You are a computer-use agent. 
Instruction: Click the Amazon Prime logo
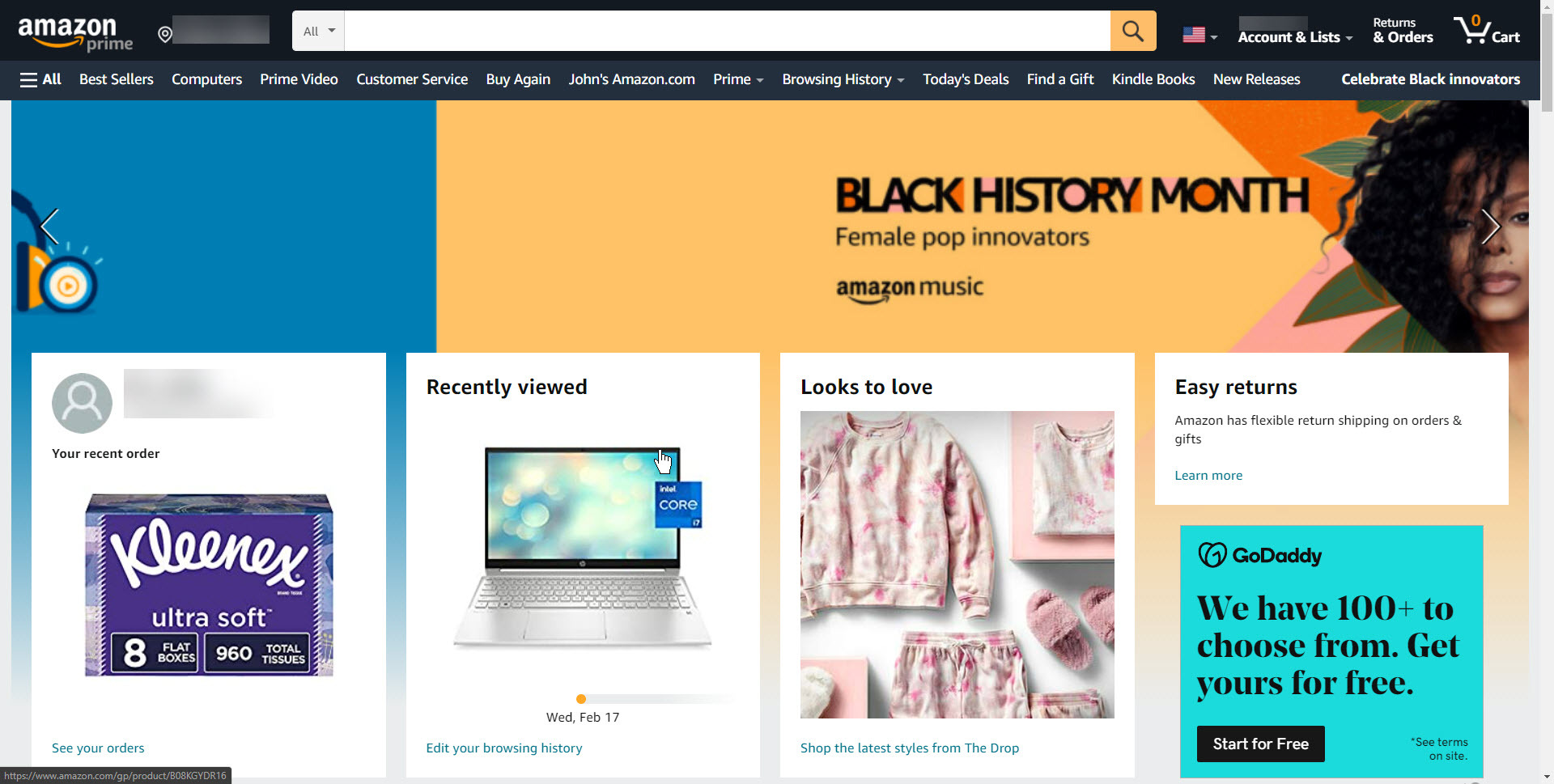click(75, 35)
